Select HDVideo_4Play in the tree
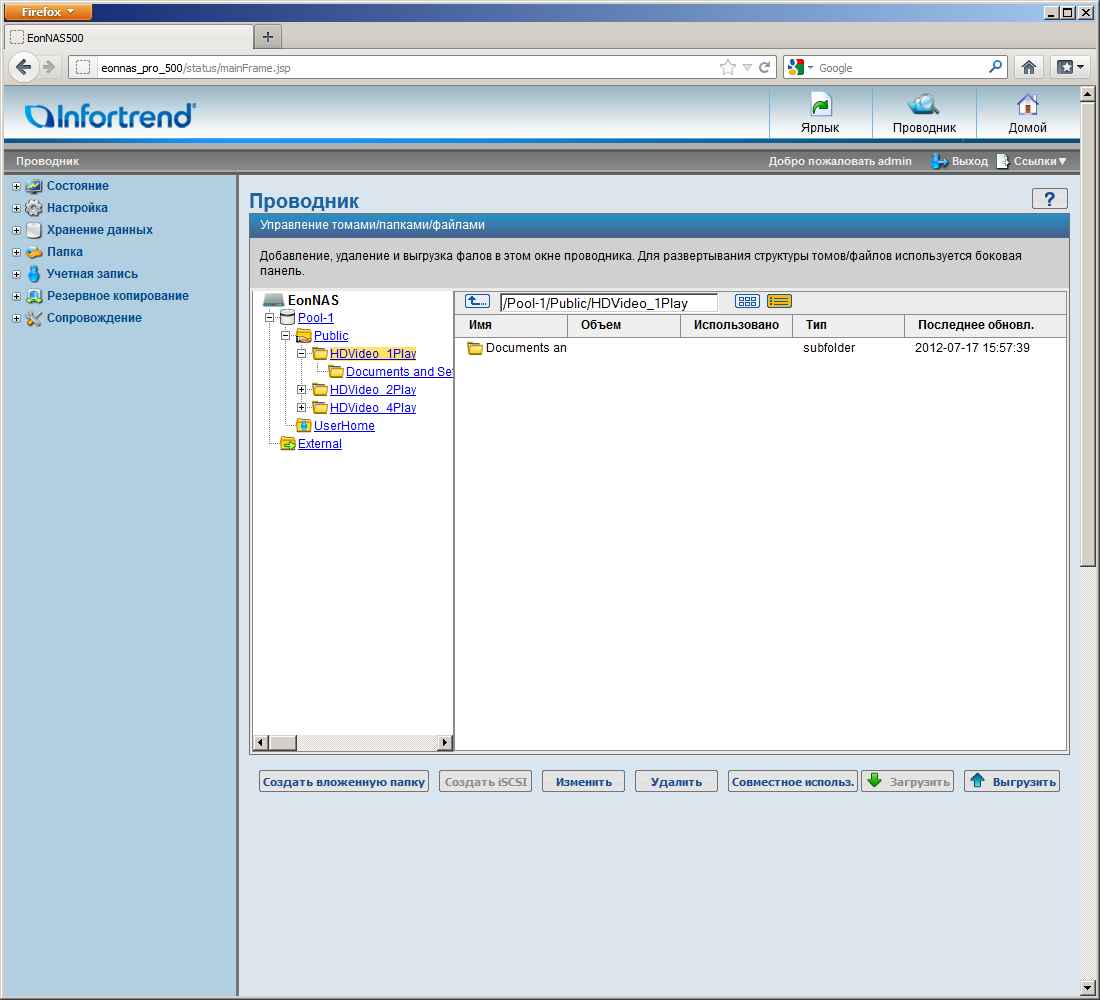Viewport: 1100px width, 1000px height. click(373, 408)
